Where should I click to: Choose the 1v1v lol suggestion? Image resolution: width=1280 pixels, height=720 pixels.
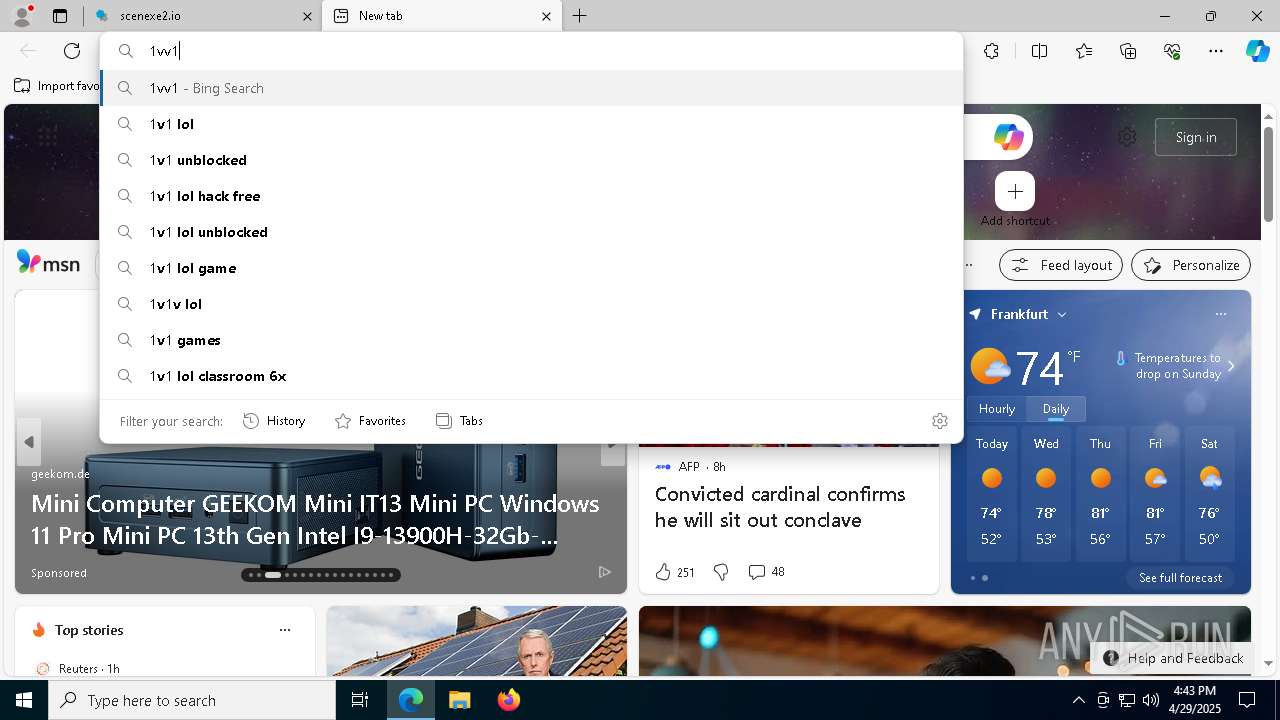point(531,304)
